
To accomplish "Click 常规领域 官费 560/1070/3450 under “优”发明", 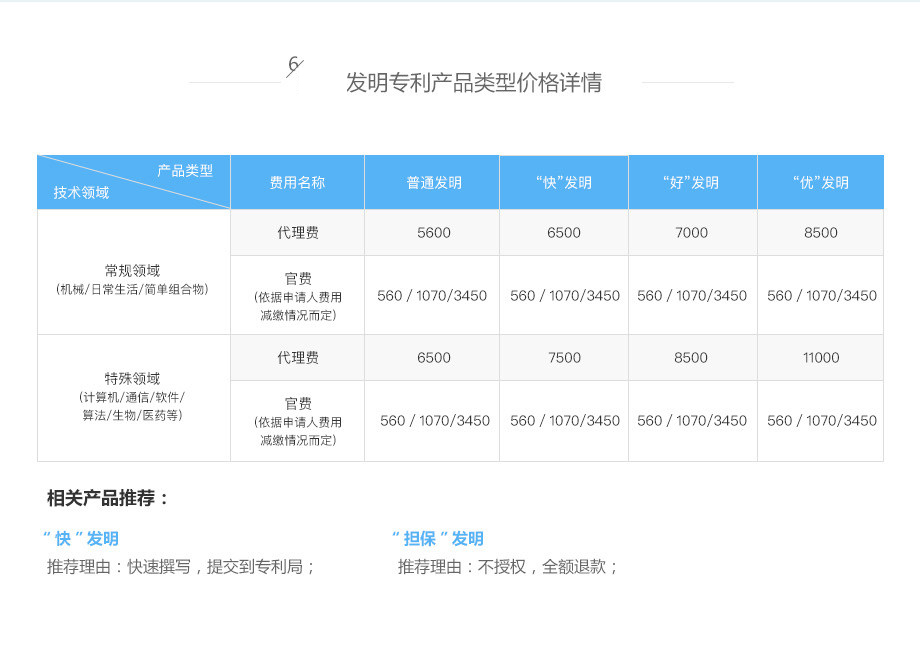I will click(x=822, y=296).
